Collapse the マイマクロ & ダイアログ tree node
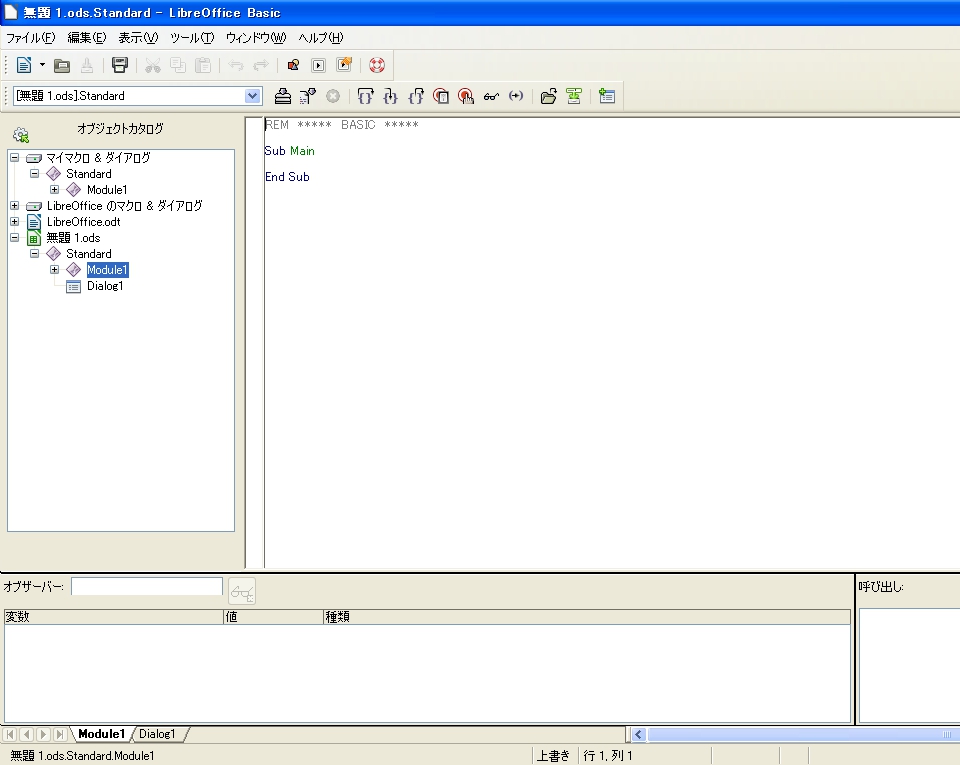This screenshot has width=960, height=765. tap(15, 158)
